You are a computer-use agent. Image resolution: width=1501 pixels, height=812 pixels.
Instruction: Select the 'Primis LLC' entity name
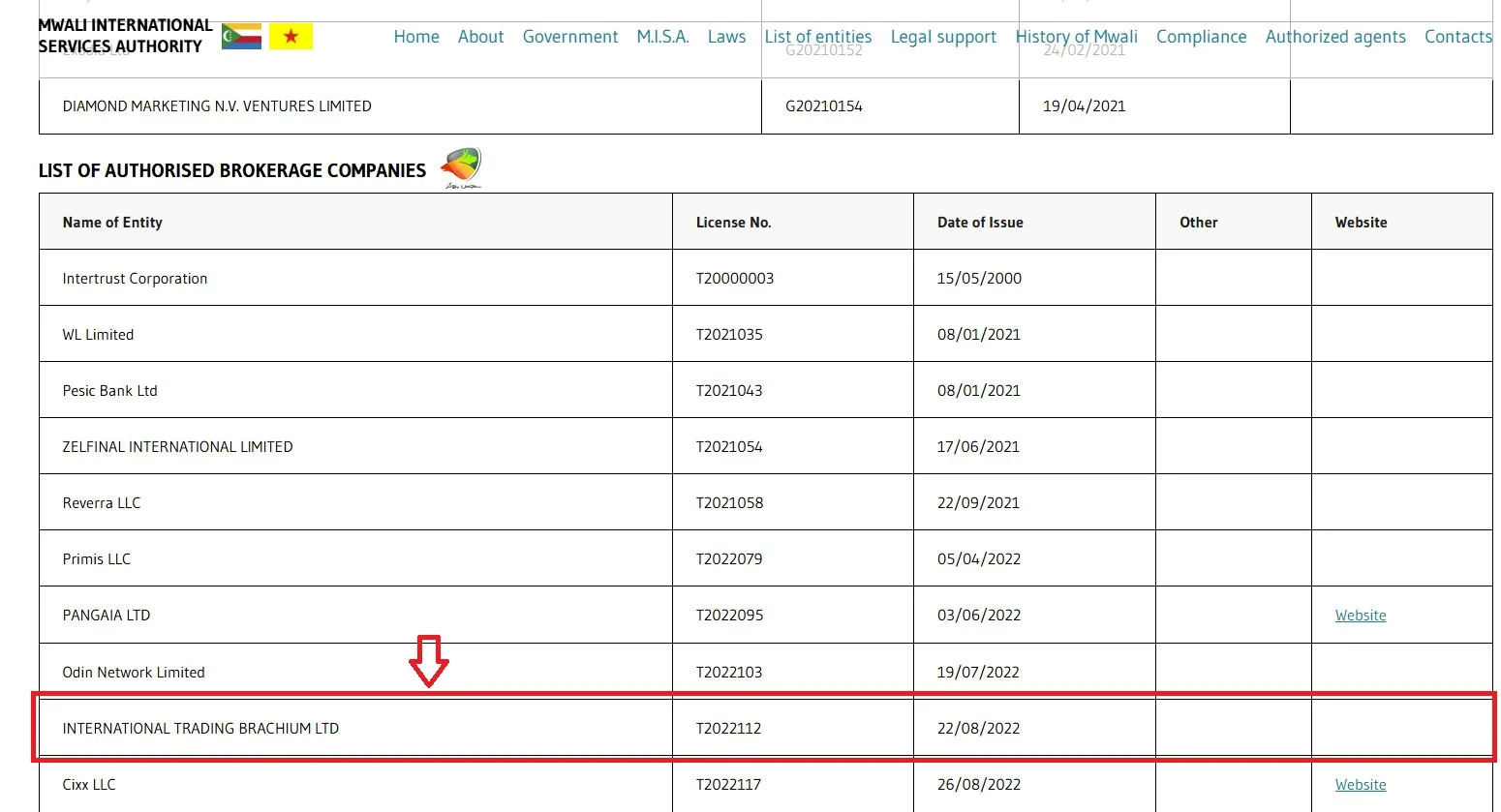point(97,559)
